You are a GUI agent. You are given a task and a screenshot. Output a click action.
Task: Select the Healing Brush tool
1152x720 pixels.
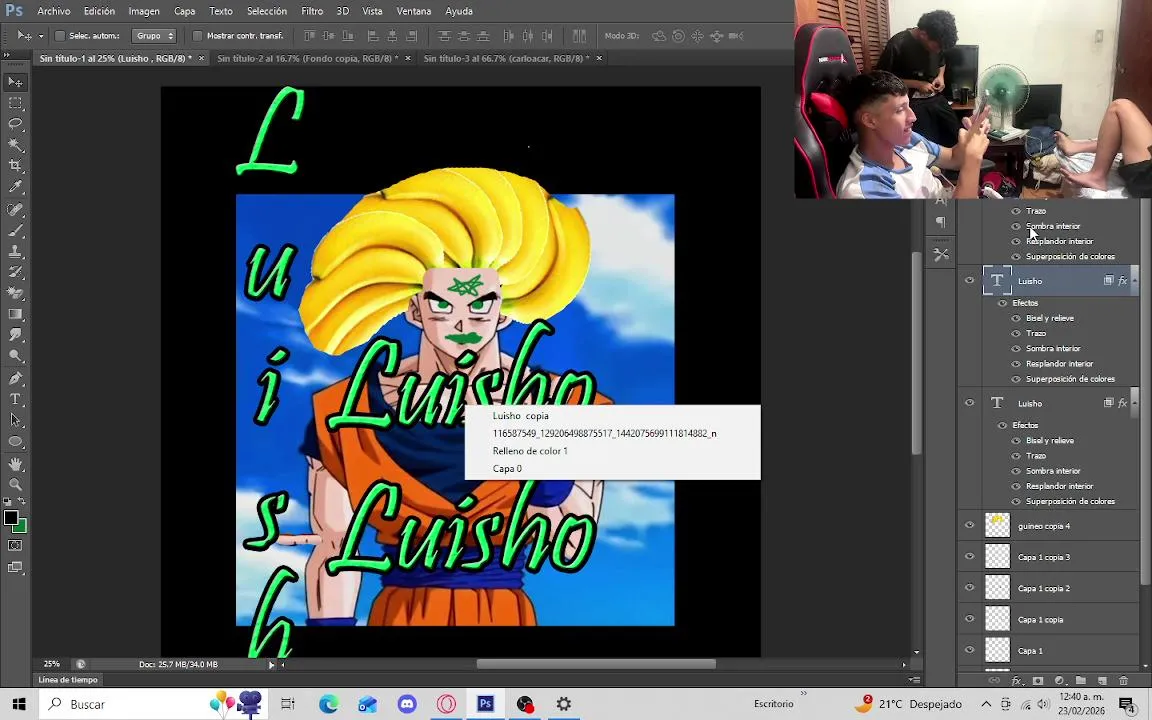pyautogui.click(x=15, y=209)
